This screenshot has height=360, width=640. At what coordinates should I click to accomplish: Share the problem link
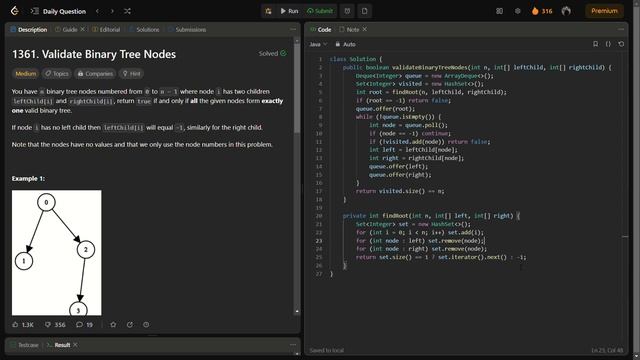click(130, 324)
